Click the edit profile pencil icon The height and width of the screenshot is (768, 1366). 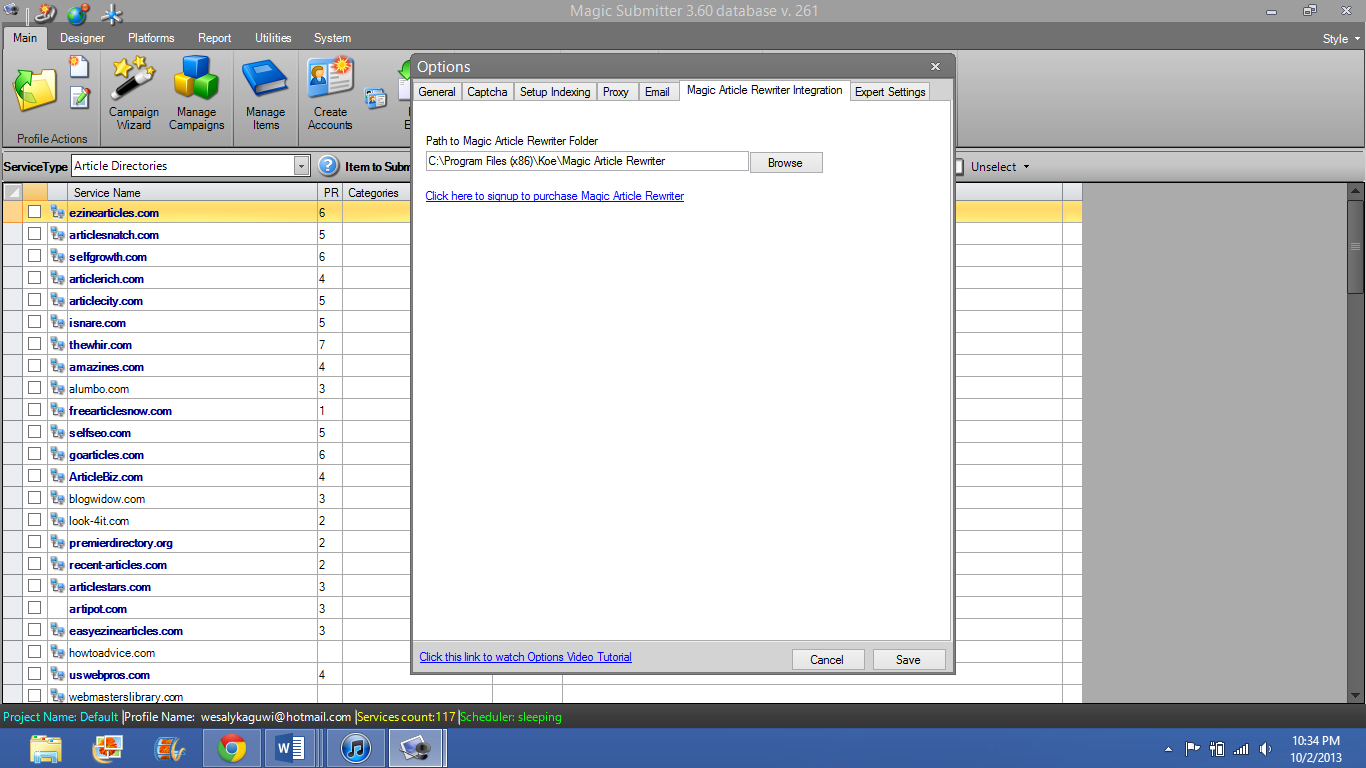point(79,97)
